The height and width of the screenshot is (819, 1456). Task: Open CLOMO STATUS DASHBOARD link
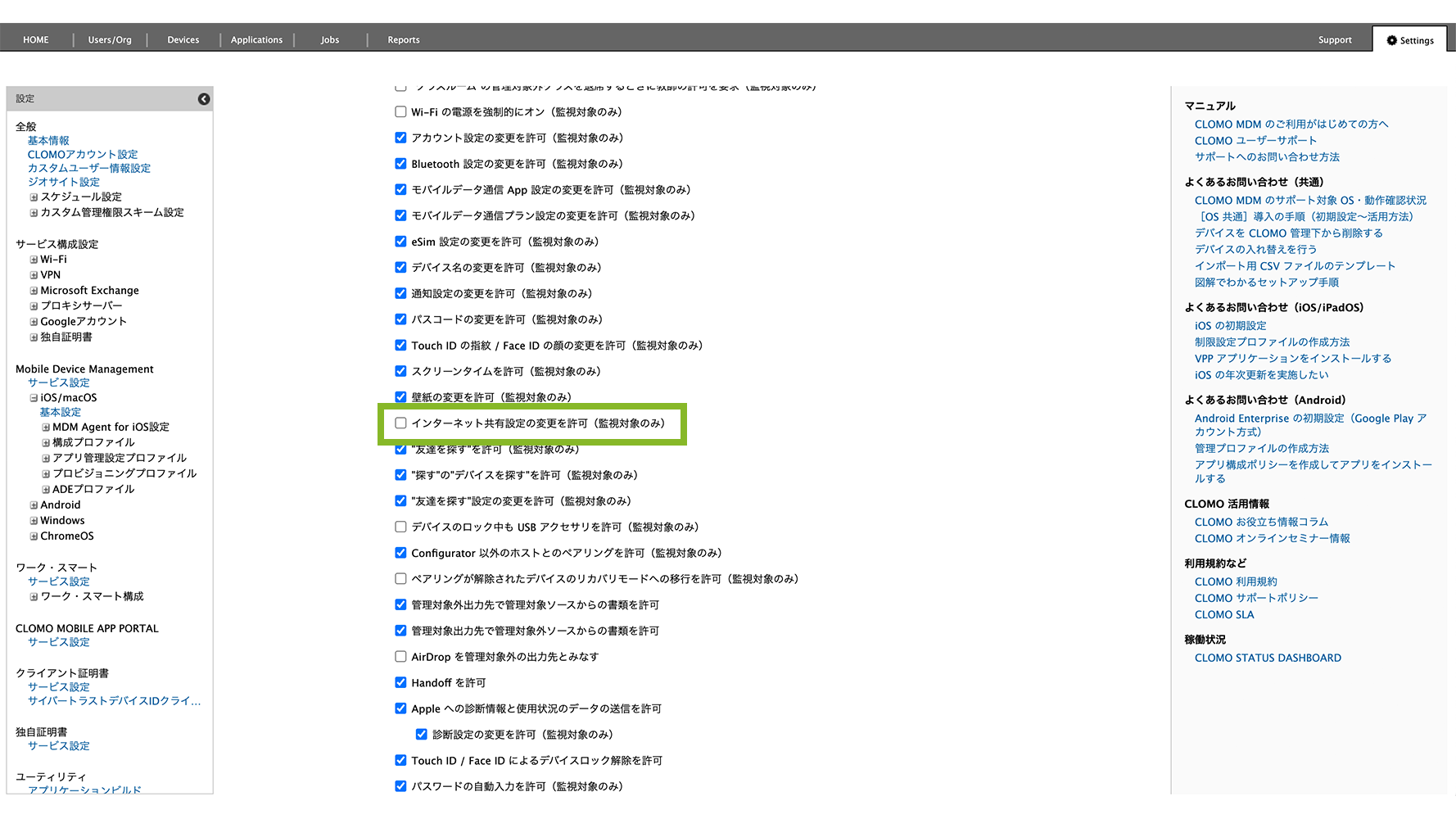[1267, 658]
